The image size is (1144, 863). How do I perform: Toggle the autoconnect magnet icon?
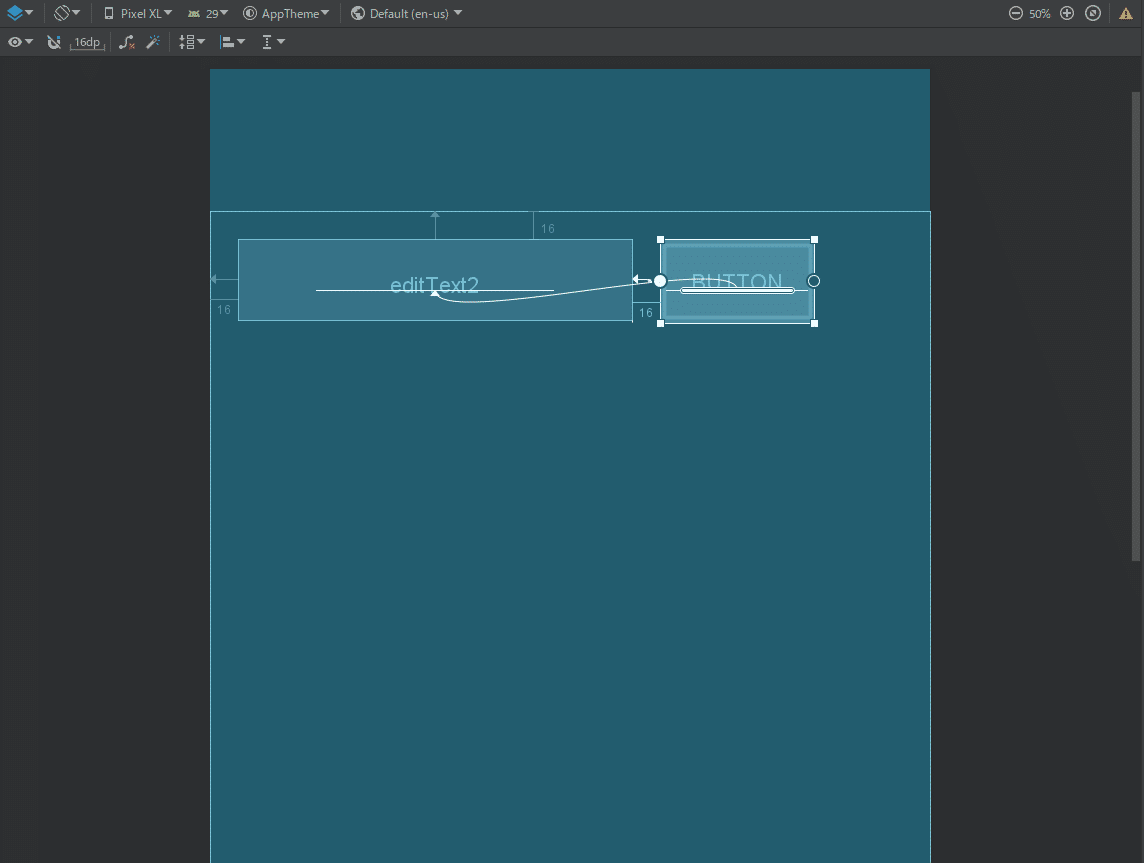54,42
